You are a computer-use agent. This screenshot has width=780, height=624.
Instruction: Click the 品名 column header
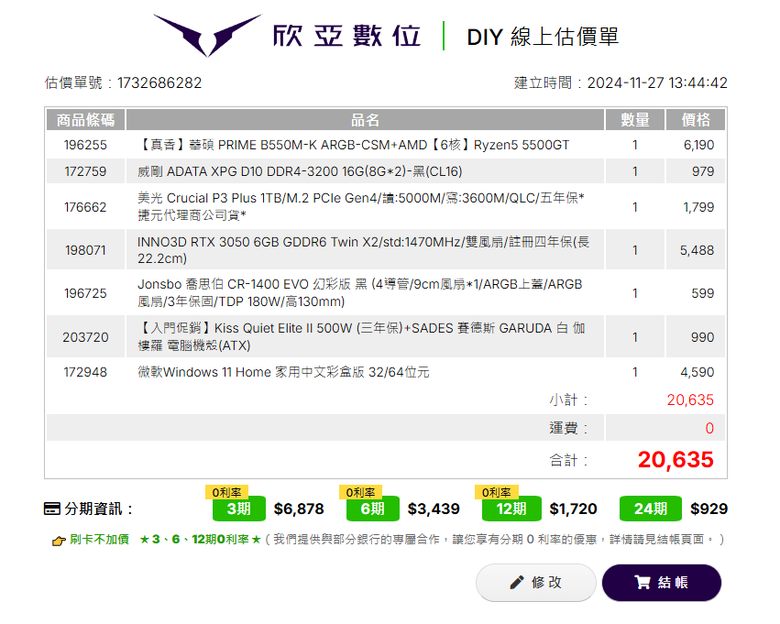pos(365,120)
